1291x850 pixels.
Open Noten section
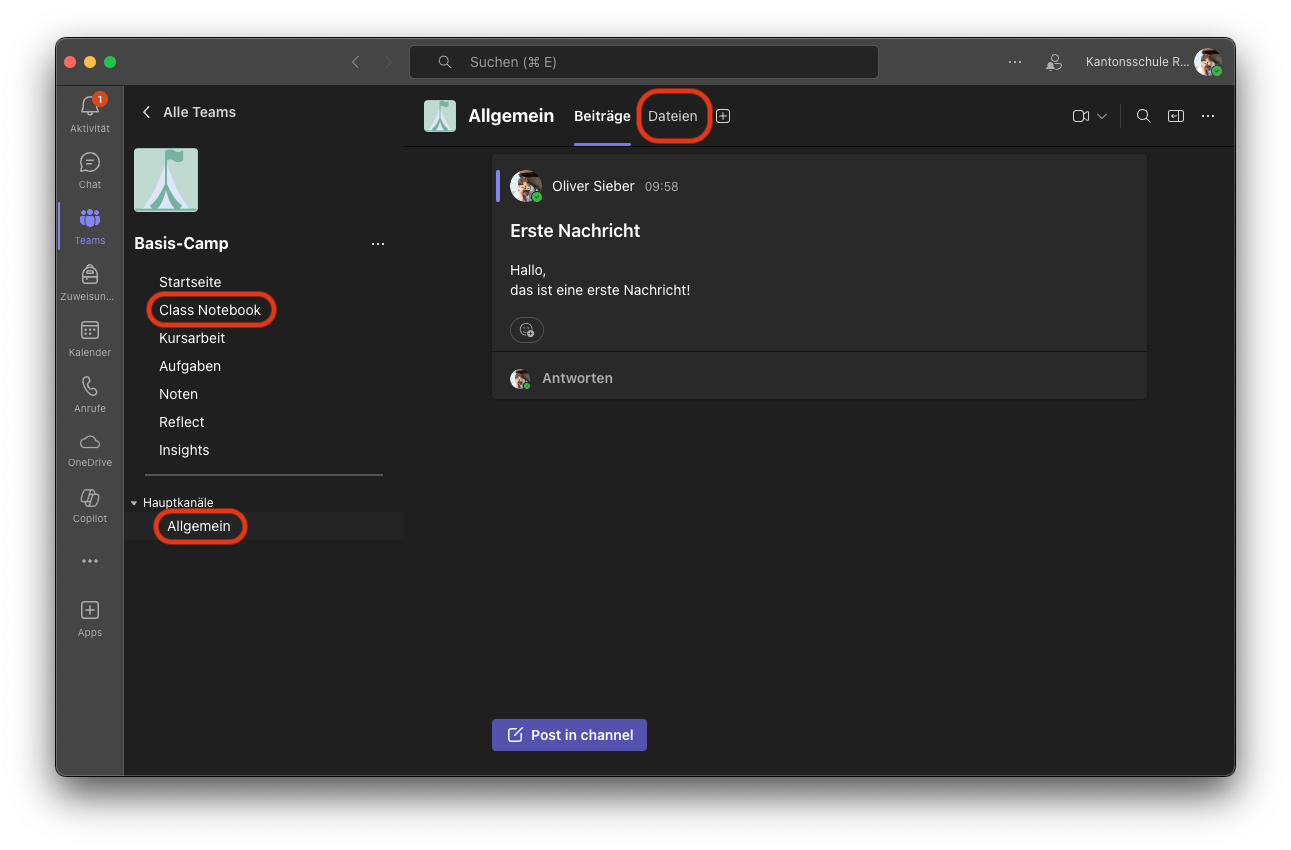[x=178, y=394]
